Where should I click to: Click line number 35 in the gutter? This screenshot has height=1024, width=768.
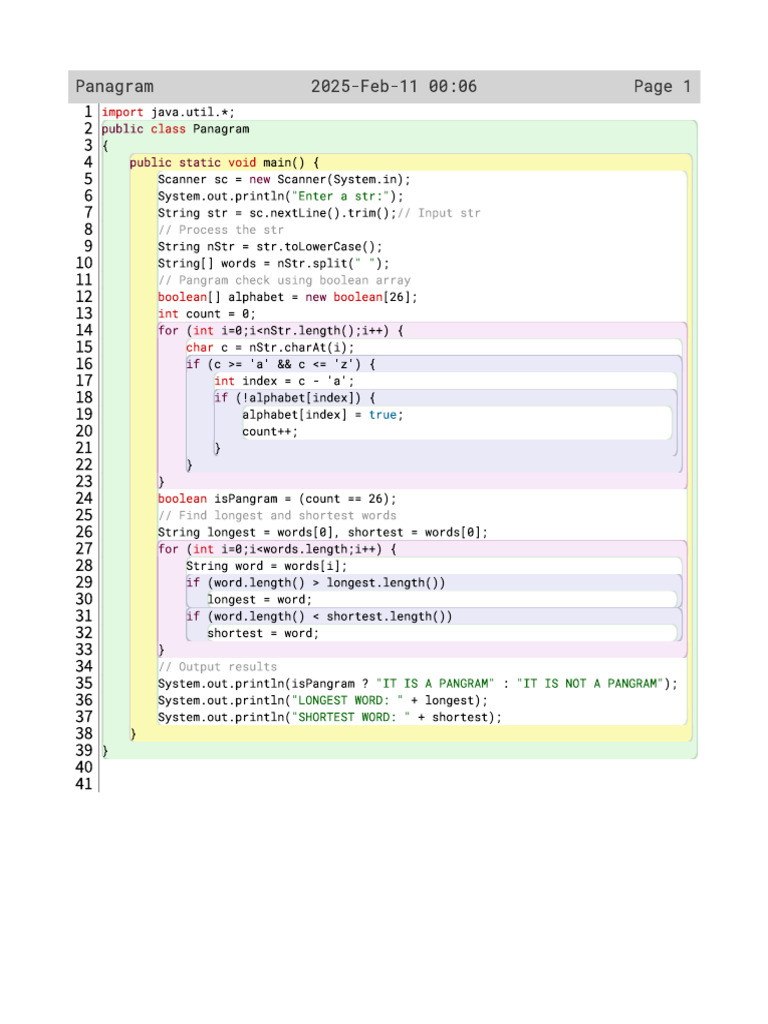(x=84, y=683)
